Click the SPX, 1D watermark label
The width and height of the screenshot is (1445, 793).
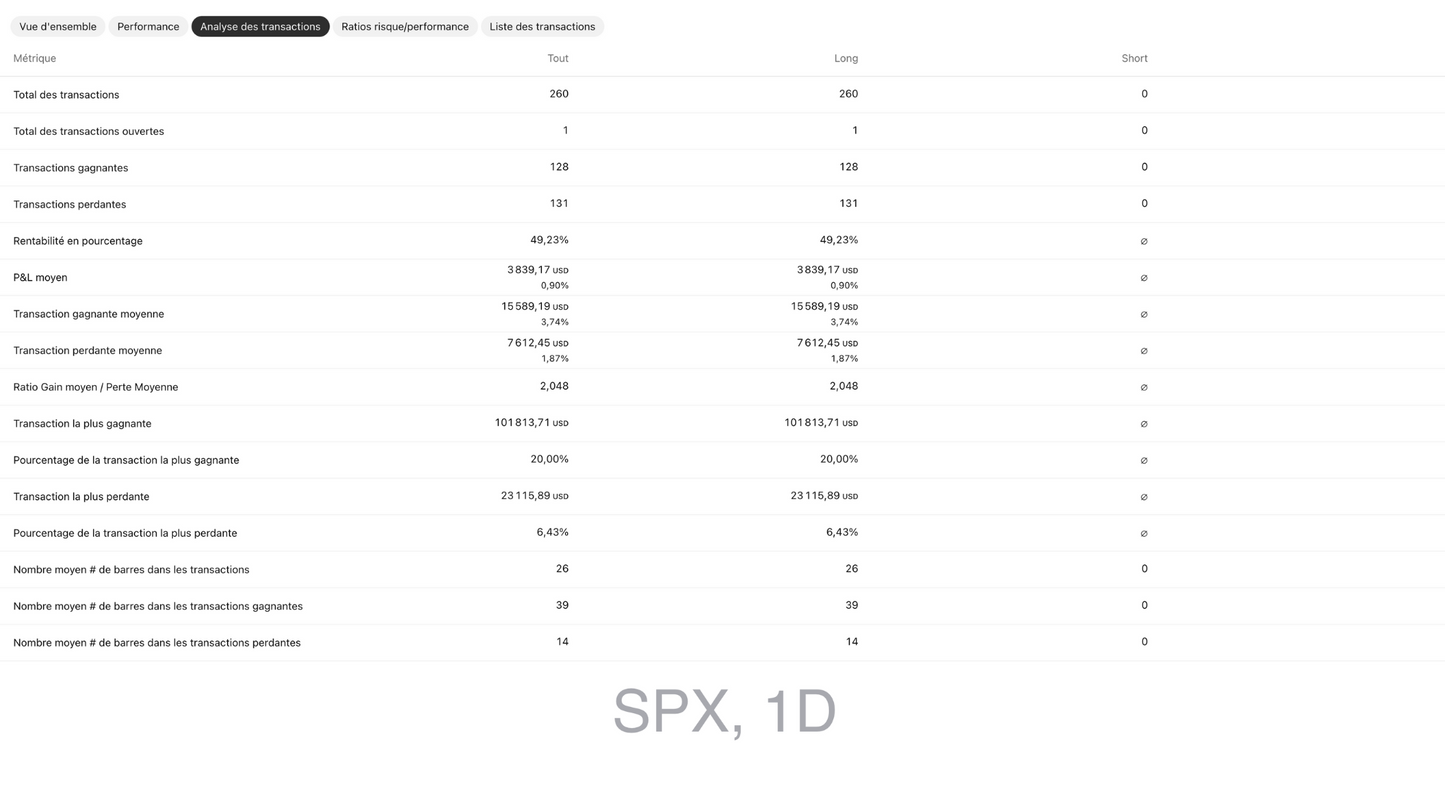[x=723, y=710]
